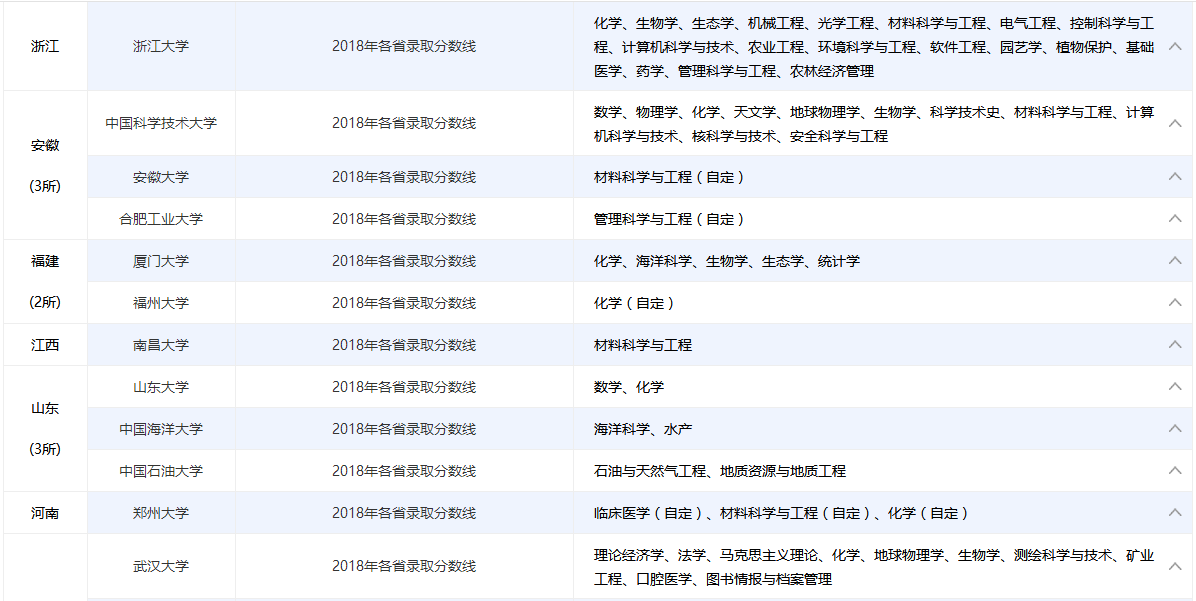View 2018年各省录取分数线 for 郑州大学
1196x601 pixels.
403,513
